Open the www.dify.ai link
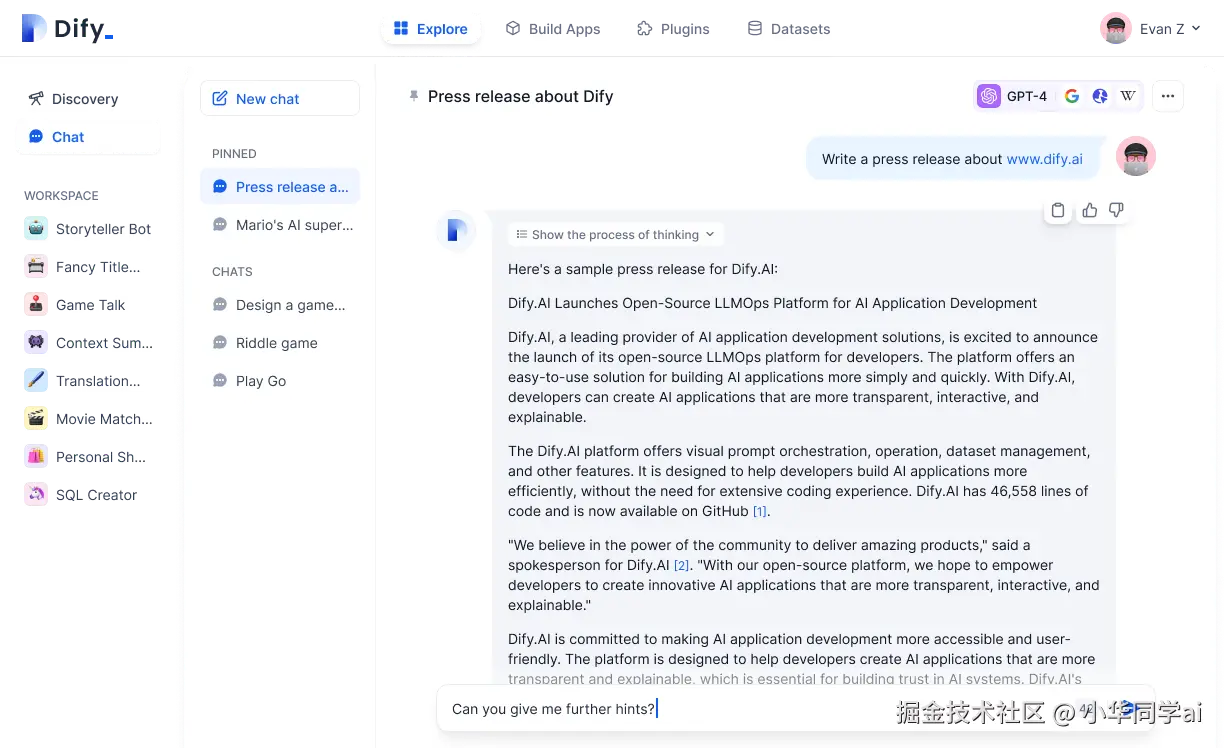 pos(1044,159)
